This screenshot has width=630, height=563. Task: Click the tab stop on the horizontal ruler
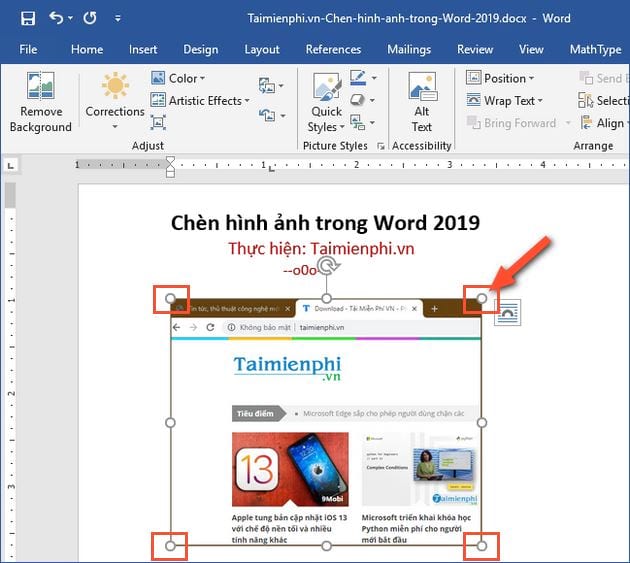pyautogui.click(x=272, y=169)
